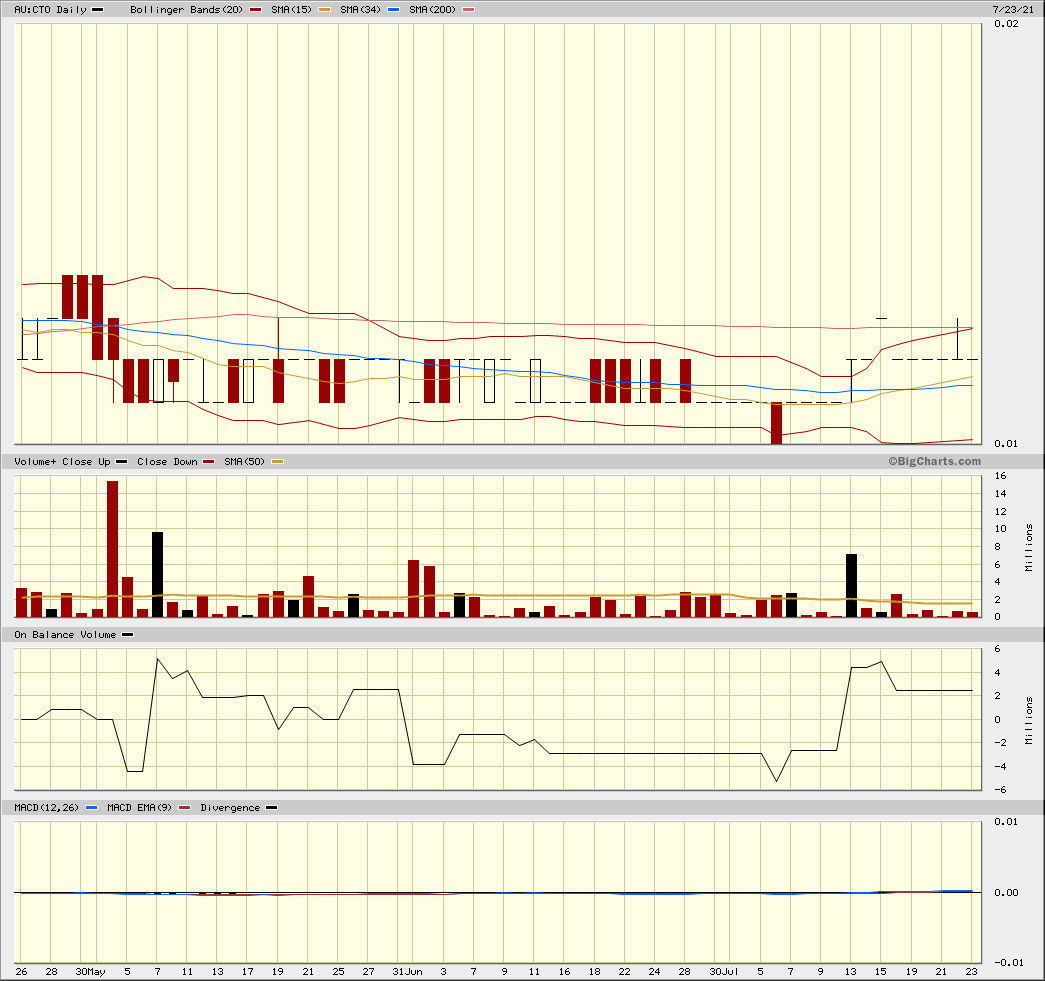
Task: Select the On Balance Volume panel label
Action: click(x=65, y=635)
